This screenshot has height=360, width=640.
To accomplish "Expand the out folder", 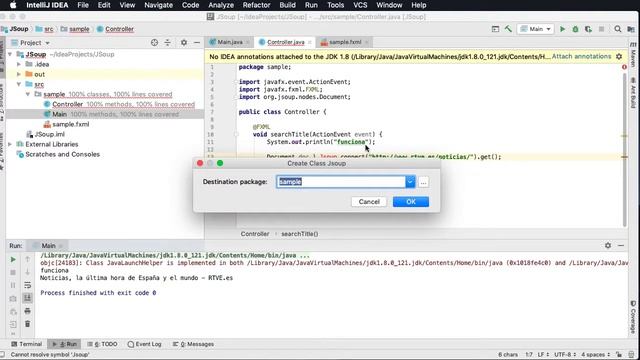I will coord(19,74).
